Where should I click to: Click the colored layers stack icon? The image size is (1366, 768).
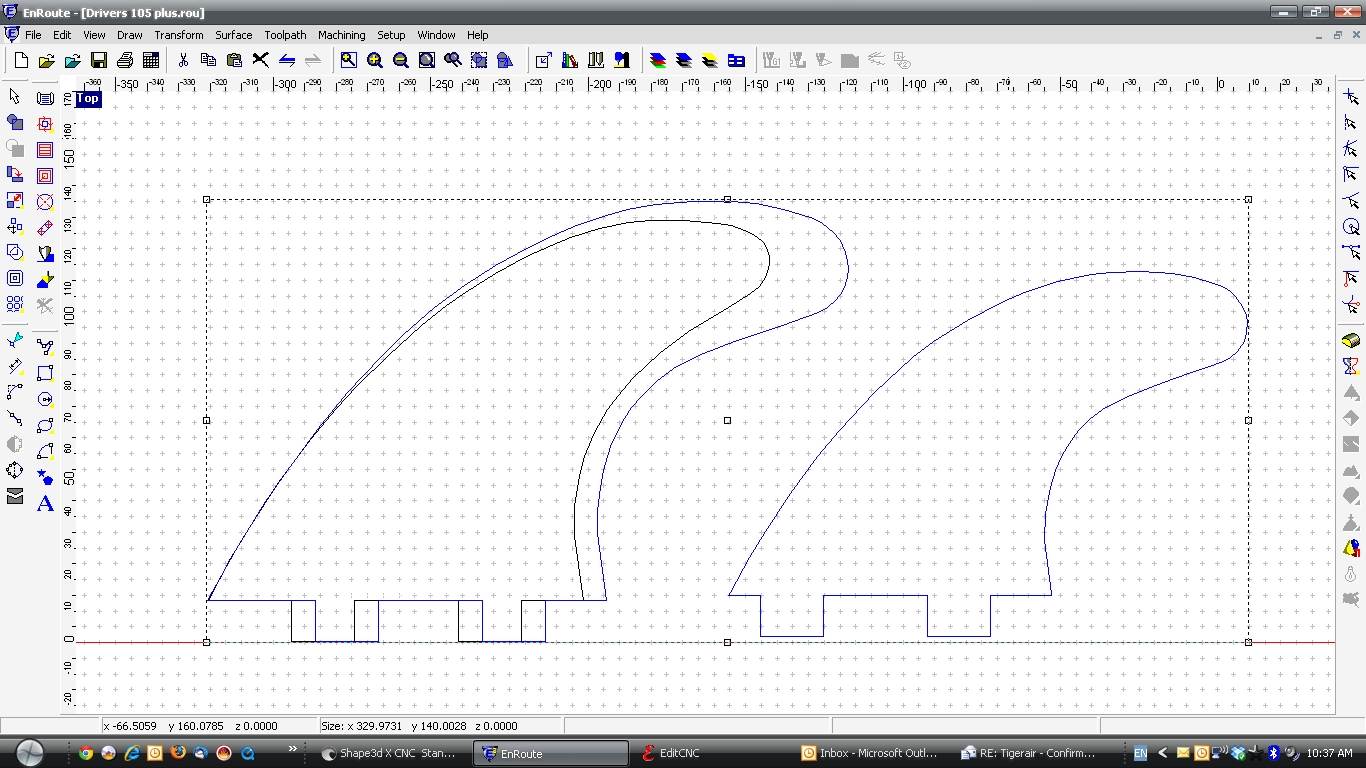pyautogui.click(x=658, y=60)
